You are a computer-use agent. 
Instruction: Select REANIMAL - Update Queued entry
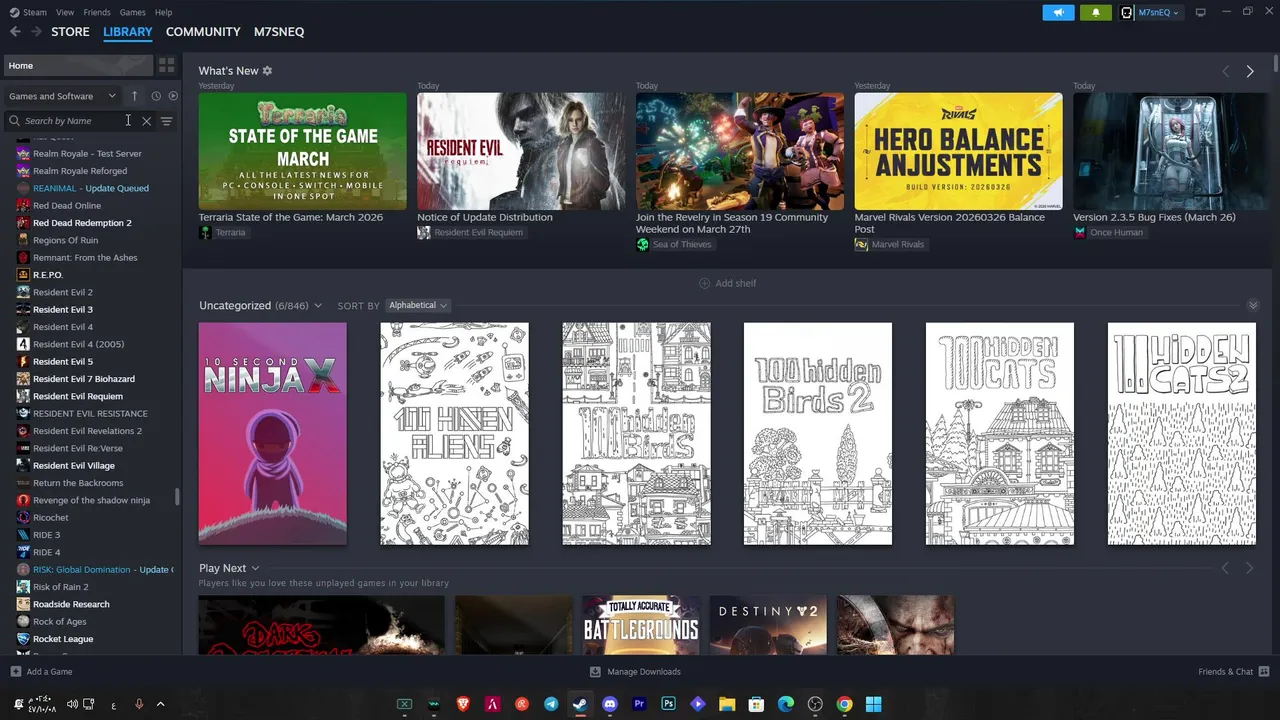[91, 188]
